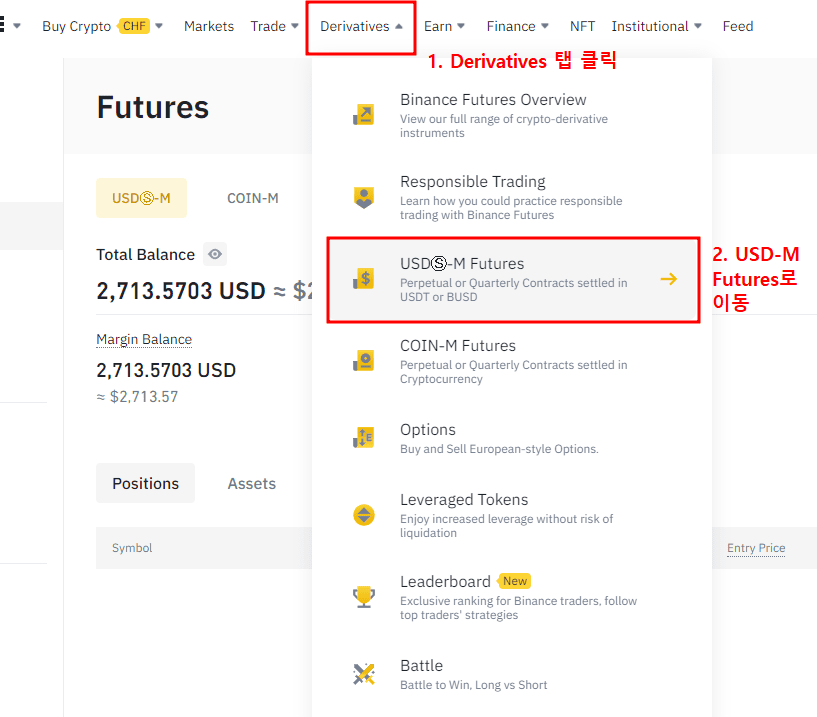Switch to the COIN-M wallet tab

click(x=253, y=198)
